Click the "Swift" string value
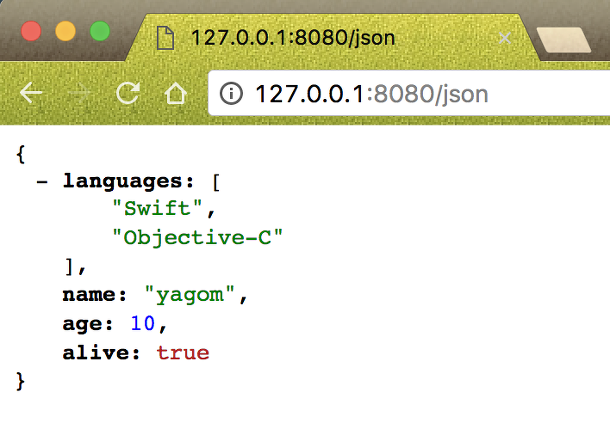This screenshot has width=610, height=423. pyautogui.click(x=157, y=208)
